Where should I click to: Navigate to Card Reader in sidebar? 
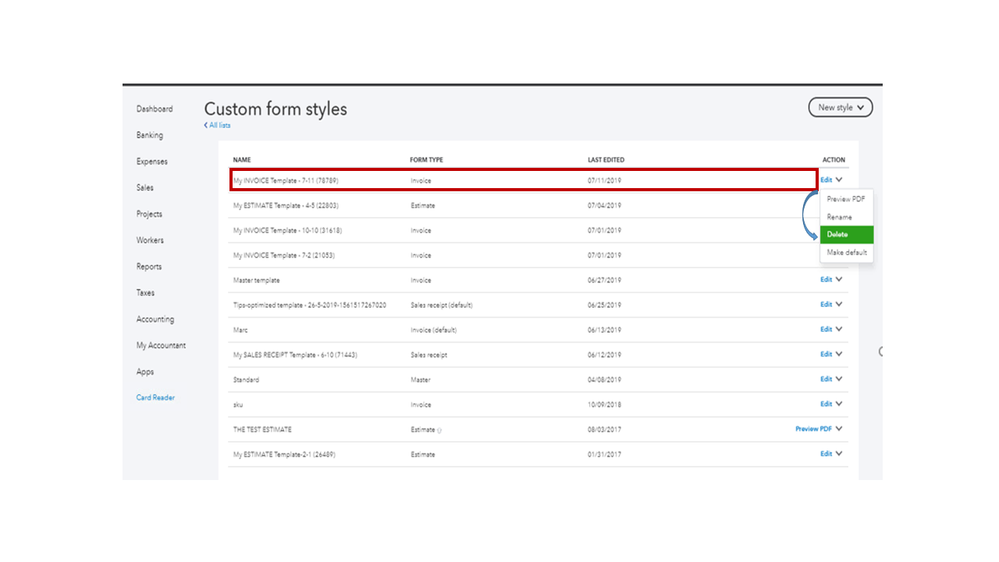point(156,398)
